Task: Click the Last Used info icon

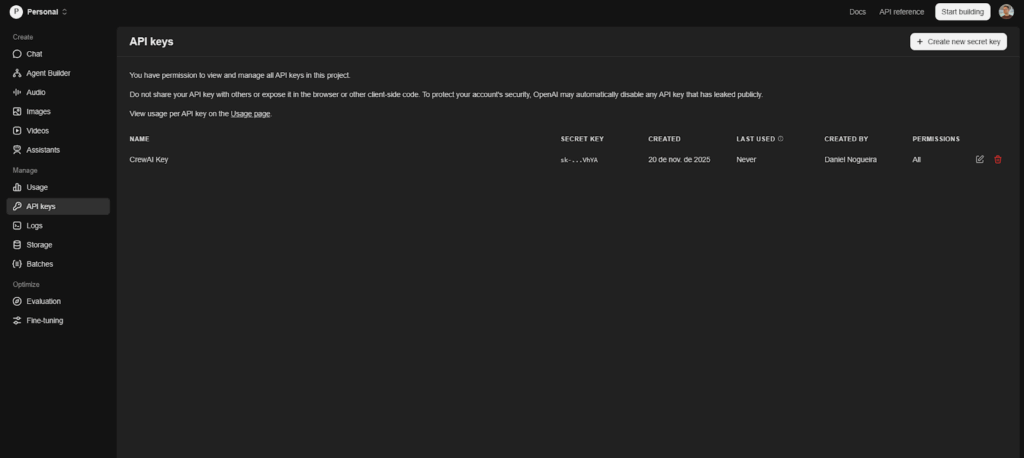Action: [x=780, y=139]
